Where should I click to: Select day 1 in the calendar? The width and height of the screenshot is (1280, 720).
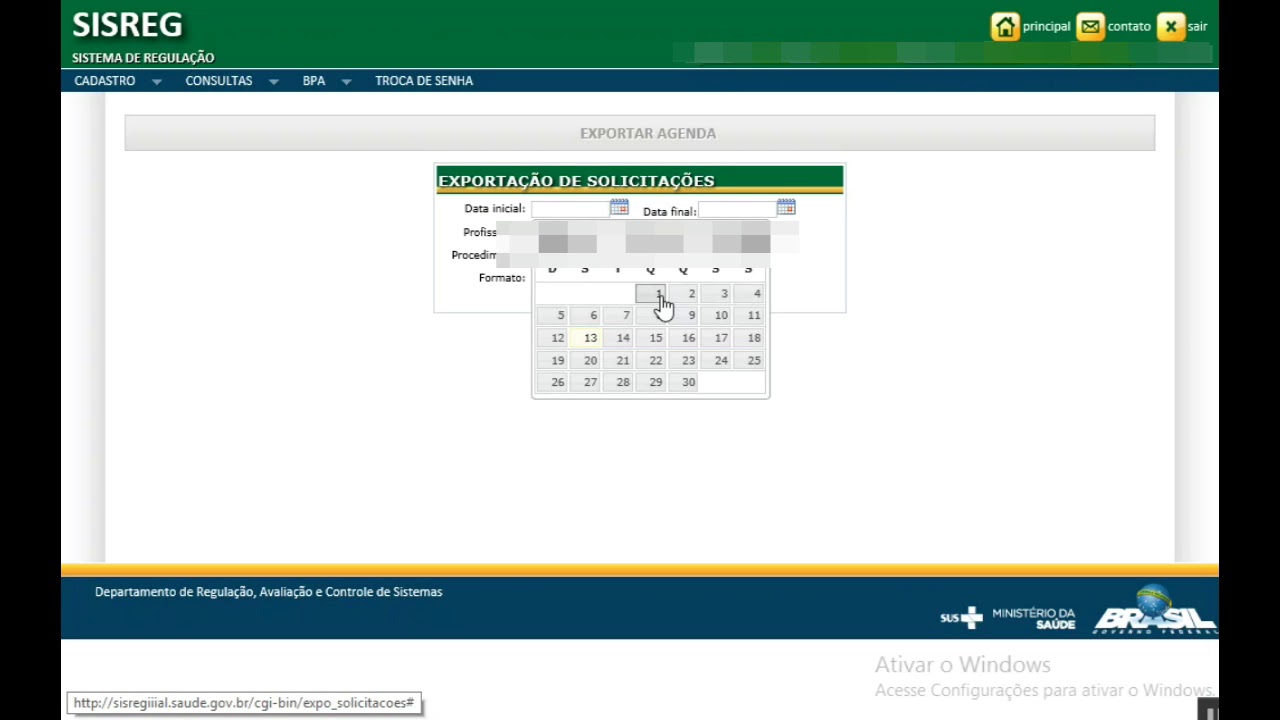point(650,293)
